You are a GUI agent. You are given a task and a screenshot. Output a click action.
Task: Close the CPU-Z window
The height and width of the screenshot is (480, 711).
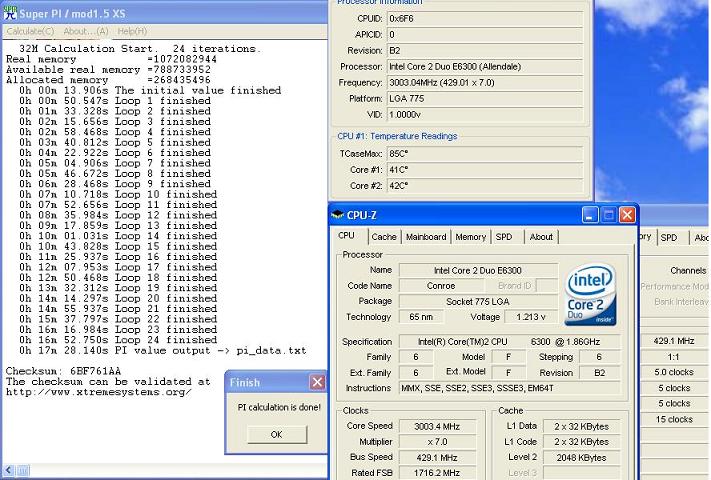[628, 215]
